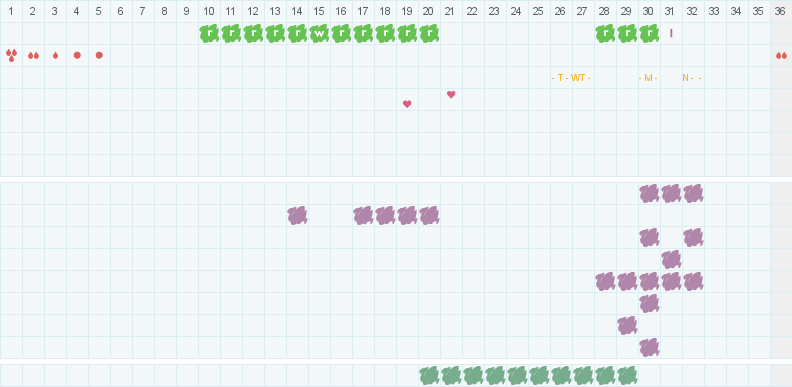Select the two-drop icon in day 36 column

click(781, 56)
